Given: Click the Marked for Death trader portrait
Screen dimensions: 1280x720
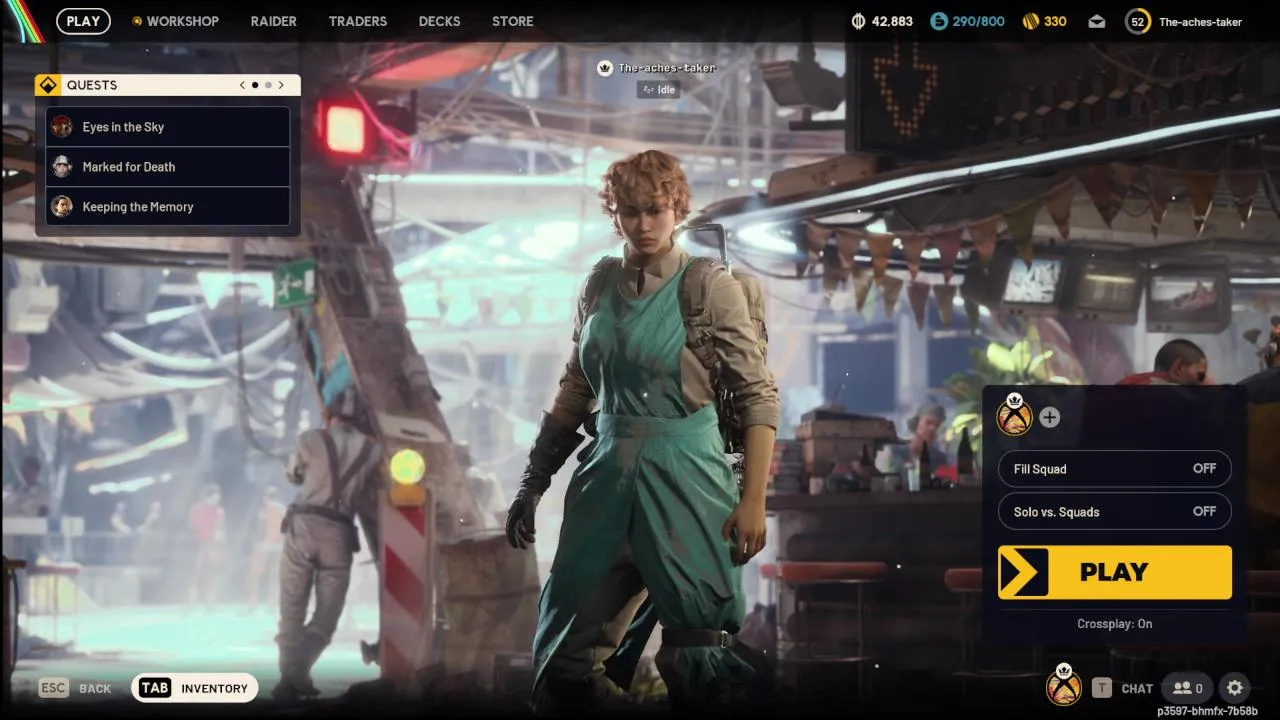Looking at the screenshot, I should coord(62,166).
